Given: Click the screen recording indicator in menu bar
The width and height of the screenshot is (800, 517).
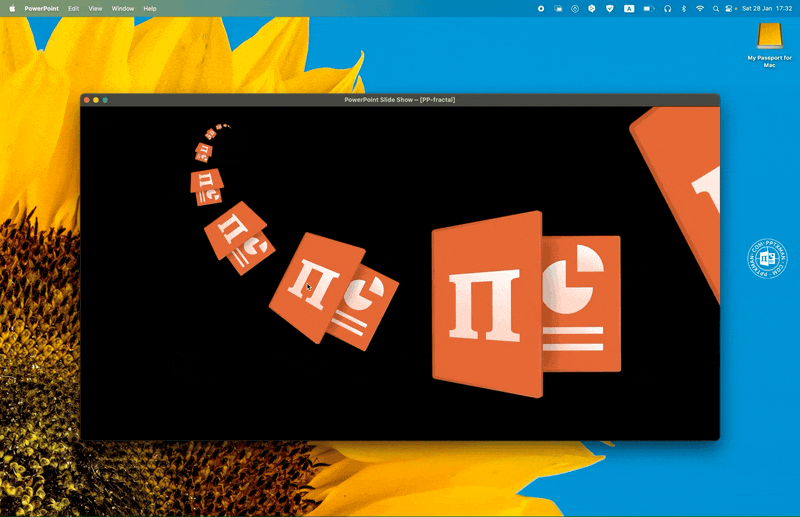Looking at the screenshot, I should pos(541,9).
